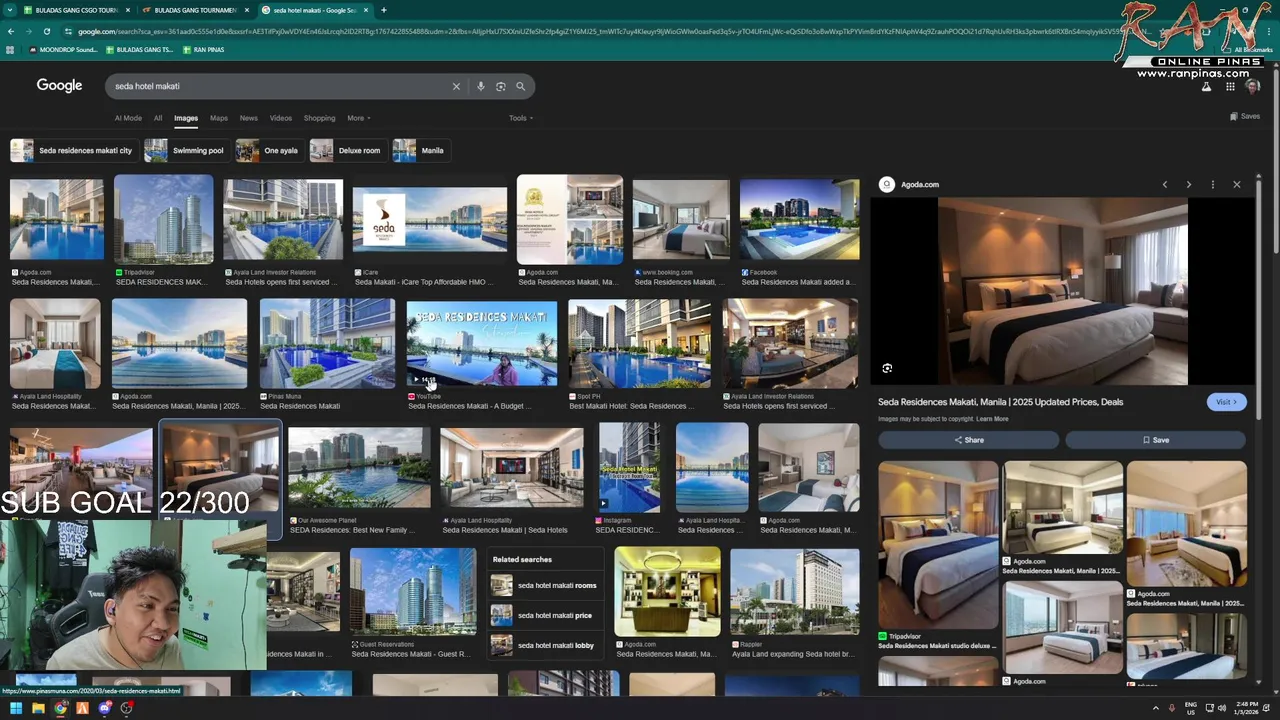Open the YouTube Seda Residences Makati video thumbnail
The width and height of the screenshot is (1280, 720).
tap(482, 343)
